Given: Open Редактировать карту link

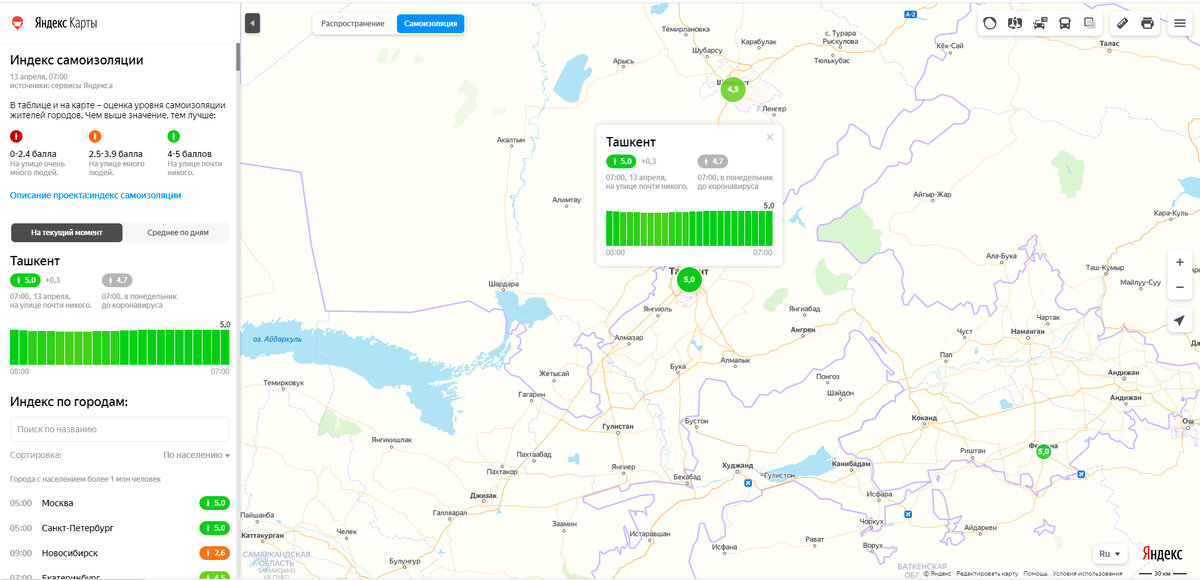Looking at the screenshot, I should tap(987, 573).
